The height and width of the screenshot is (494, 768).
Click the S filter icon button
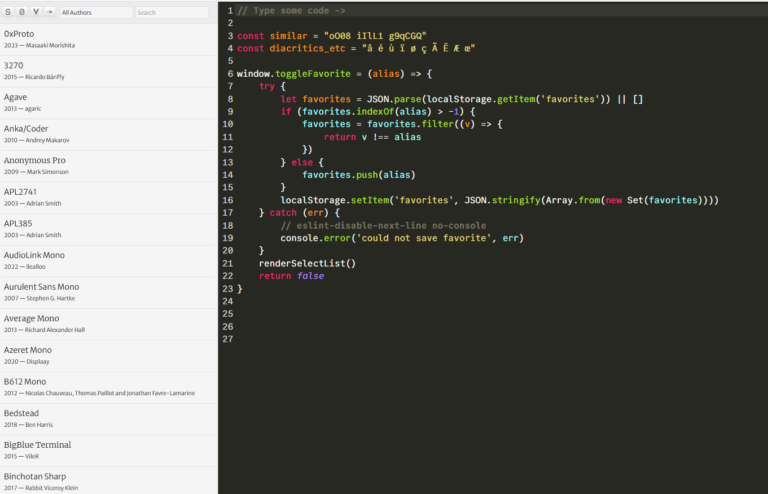[9, 12]
